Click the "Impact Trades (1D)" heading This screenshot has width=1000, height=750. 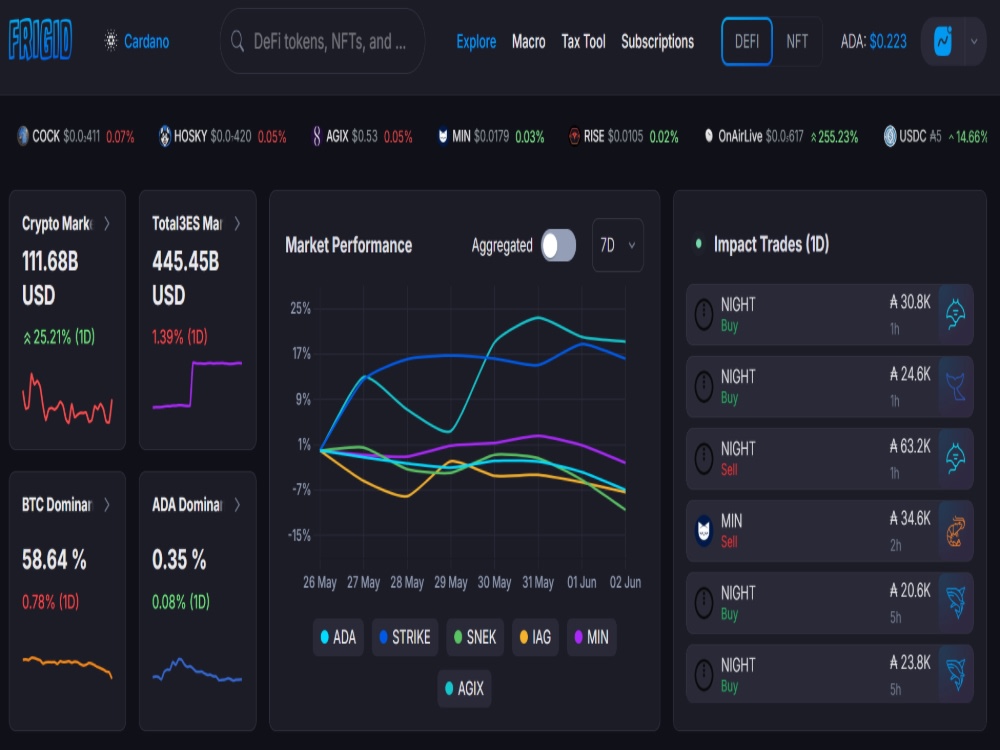coord(771,244)
